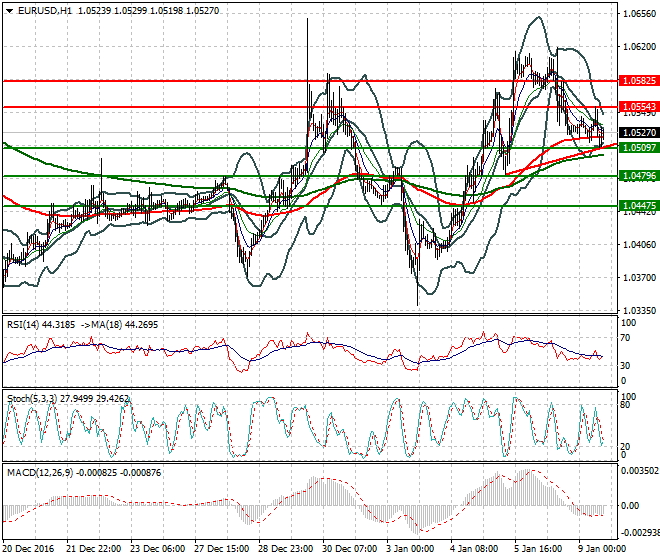Select the 27 Dec 15:00 time axis label
660x560 pixels.
pos(221,549)
